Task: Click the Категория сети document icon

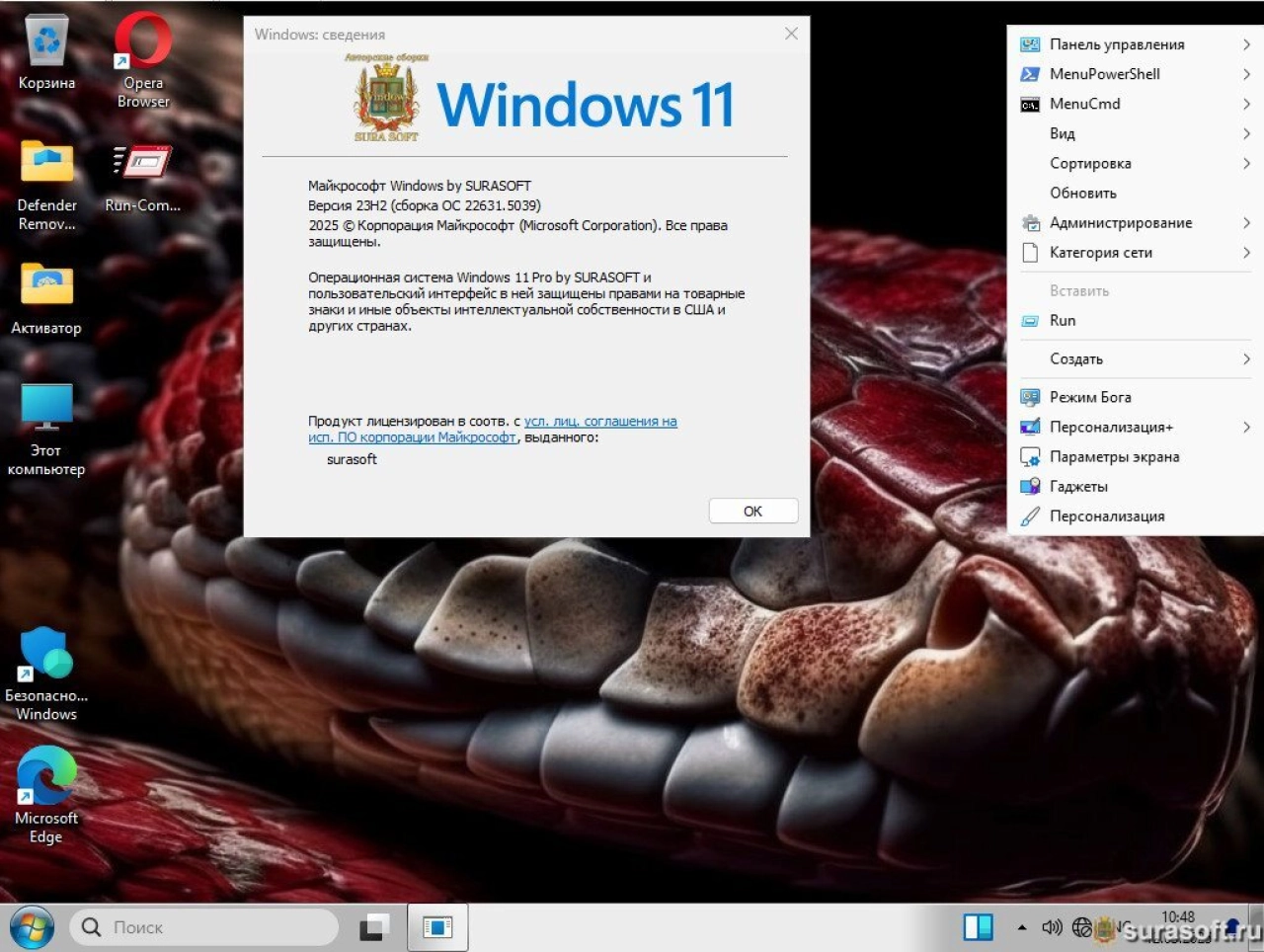Action: pos(1030,253)
